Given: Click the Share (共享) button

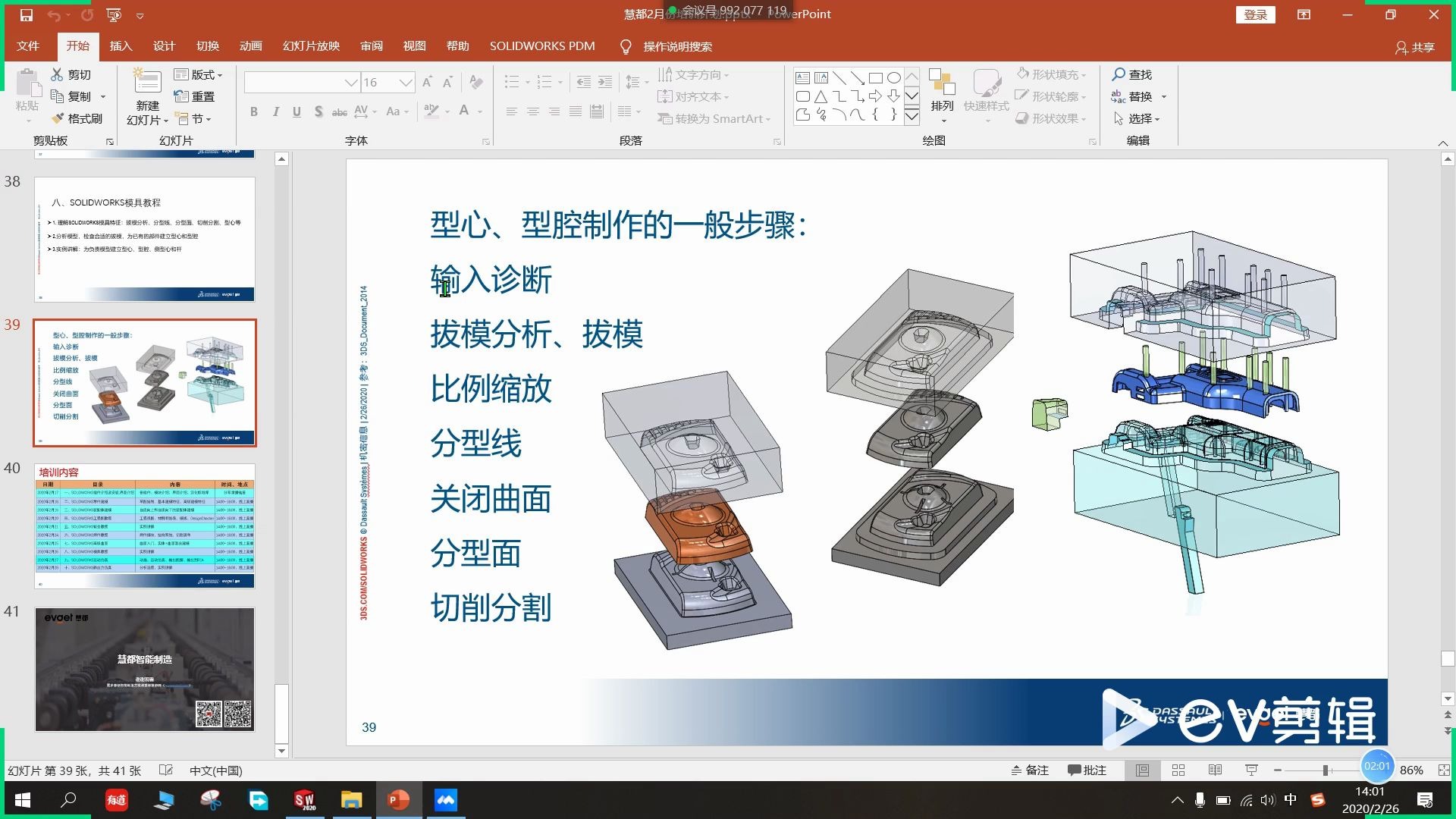Looking at the screenshot, I should 1415,47.
